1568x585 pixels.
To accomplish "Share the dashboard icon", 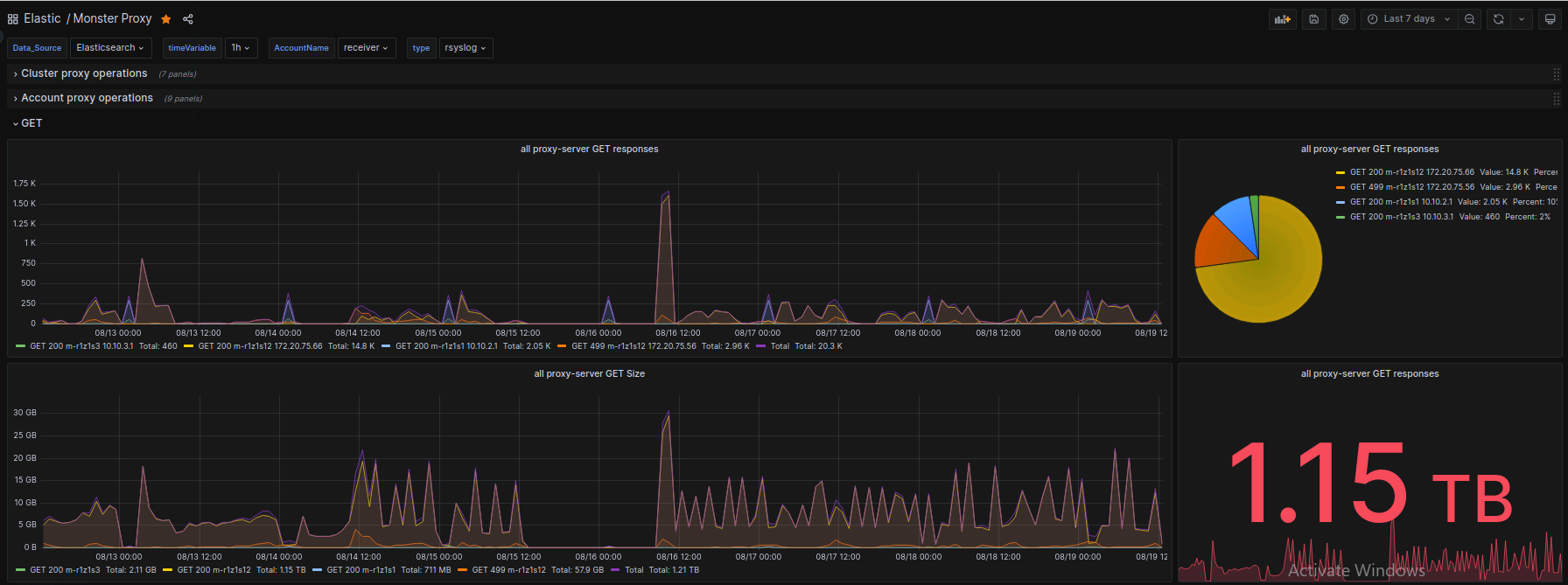I will click(x=188, y=19).
